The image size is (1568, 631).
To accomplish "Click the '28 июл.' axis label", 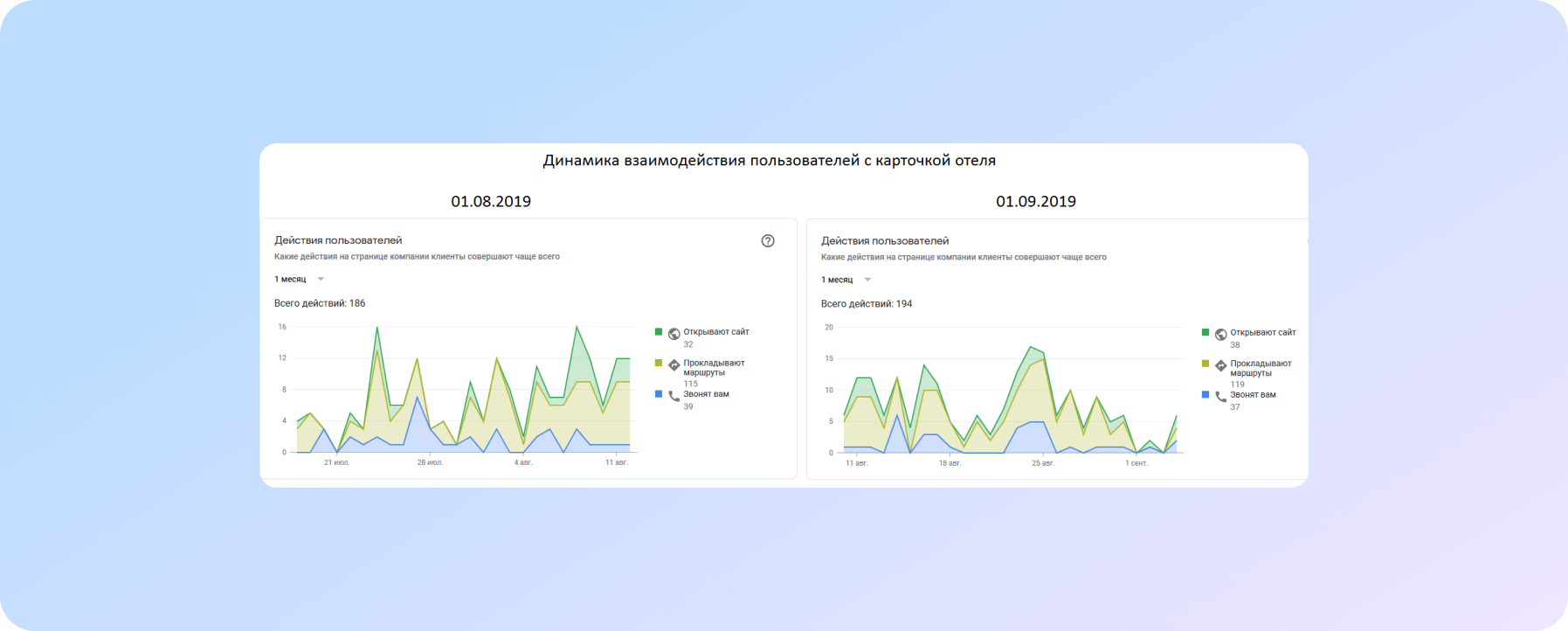I will [x=430, y=462].
